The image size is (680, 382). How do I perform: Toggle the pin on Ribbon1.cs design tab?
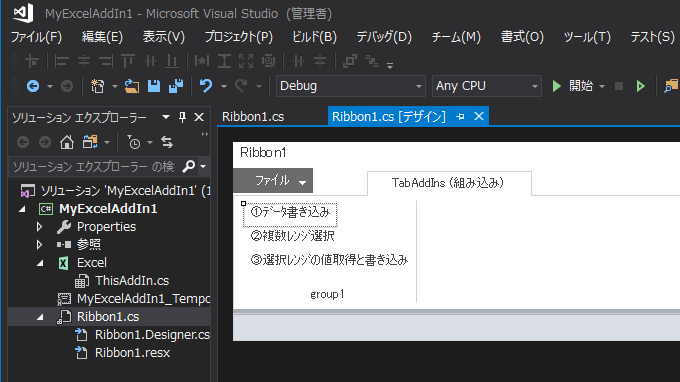coord(460,117)
